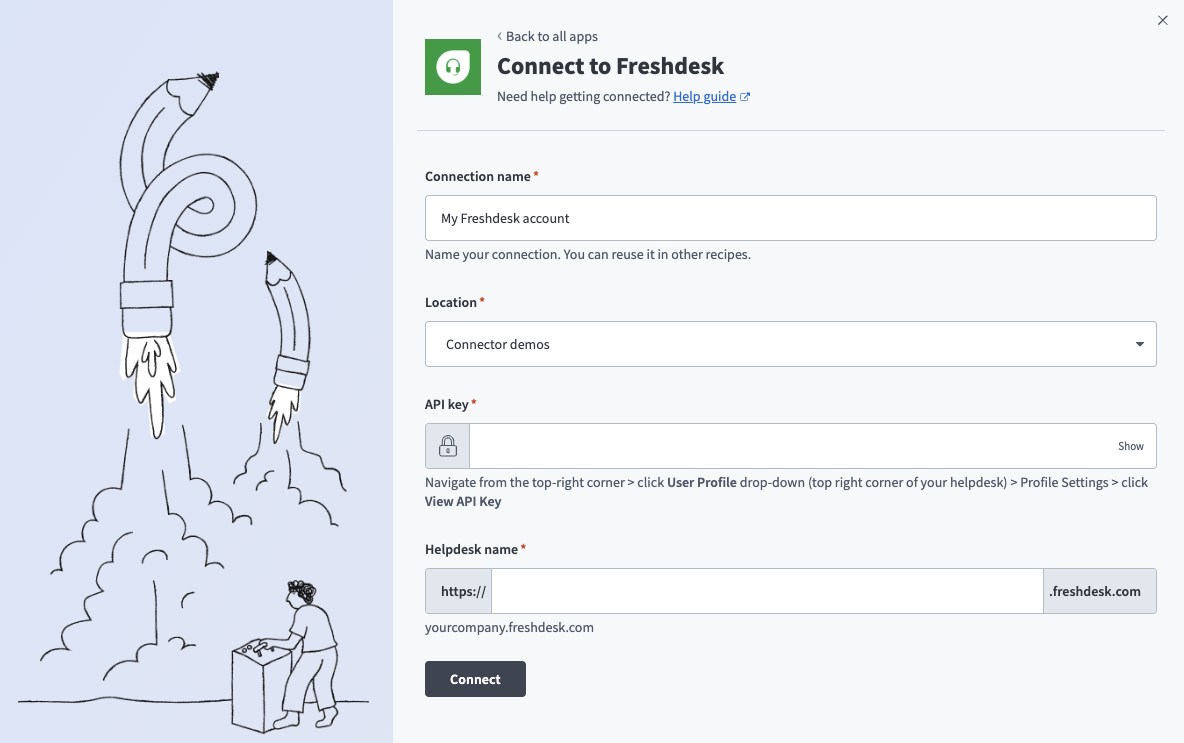The width and height of the screenshot is (1184, 743).
Task: Click the external link icon on Help guide
Action: coord(744,96)
